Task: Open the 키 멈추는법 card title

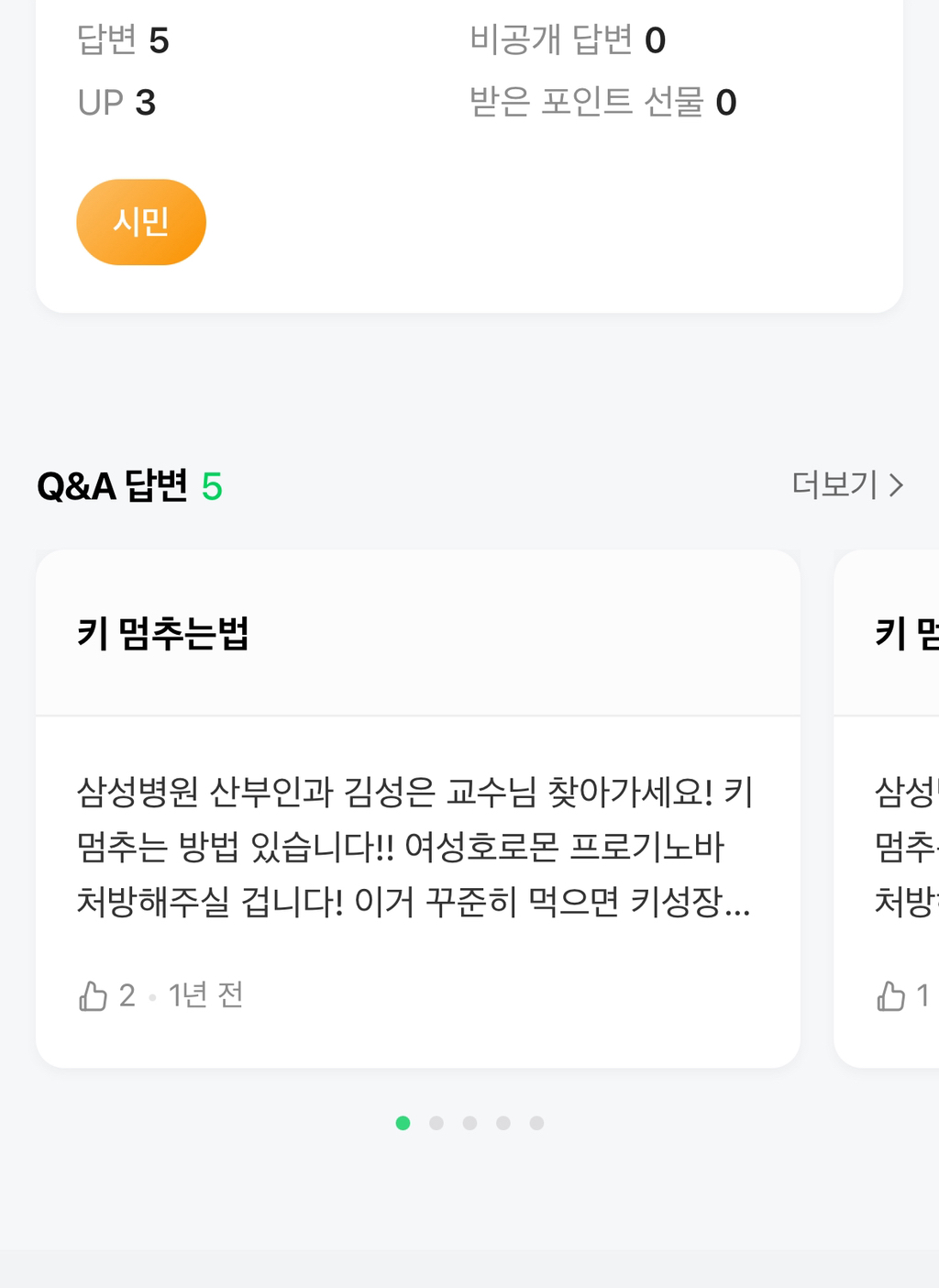Action: tap(163, 633)
